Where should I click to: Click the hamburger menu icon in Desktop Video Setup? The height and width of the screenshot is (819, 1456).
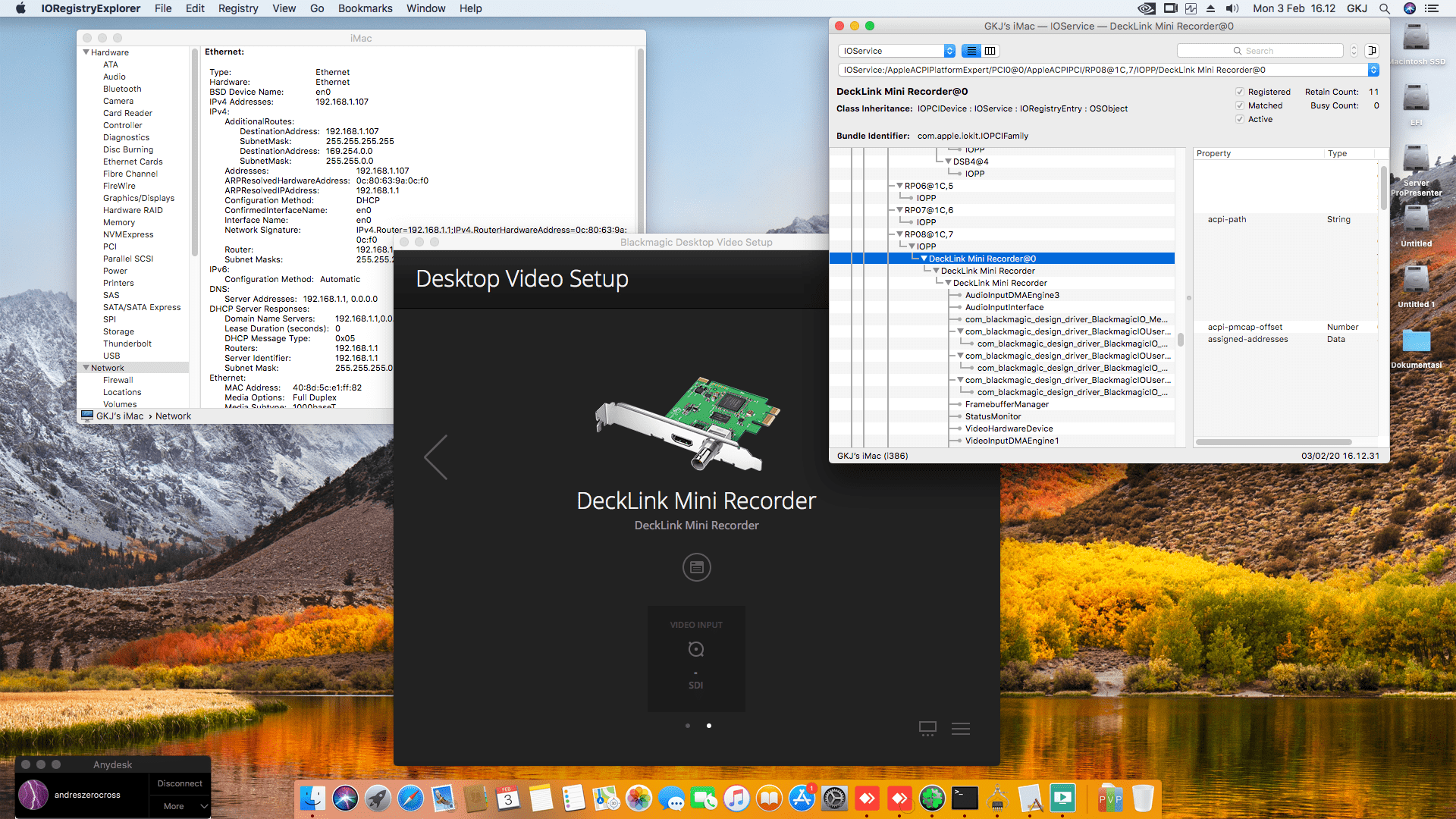(961, 729)
